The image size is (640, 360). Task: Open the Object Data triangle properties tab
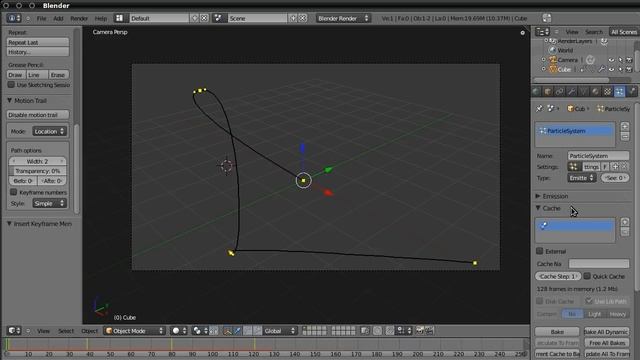[x=584, y=92]
